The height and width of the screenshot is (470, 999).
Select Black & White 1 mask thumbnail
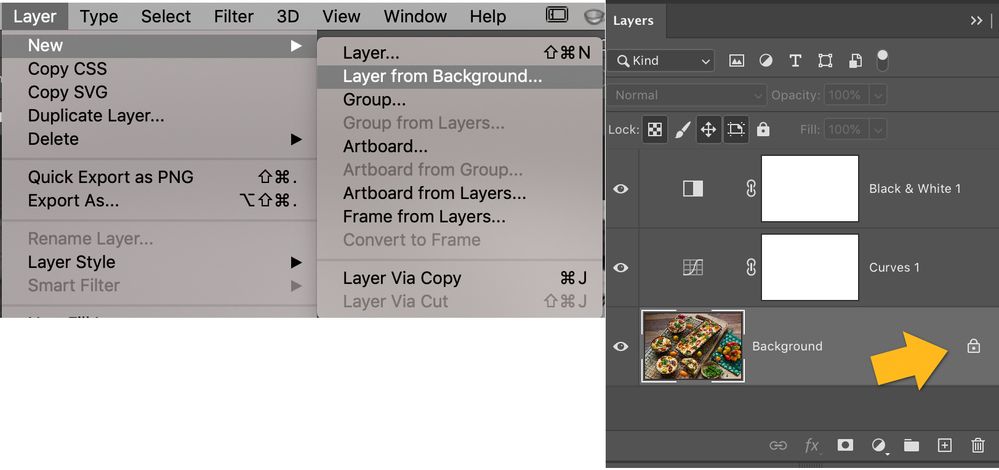tap(810, 189)
